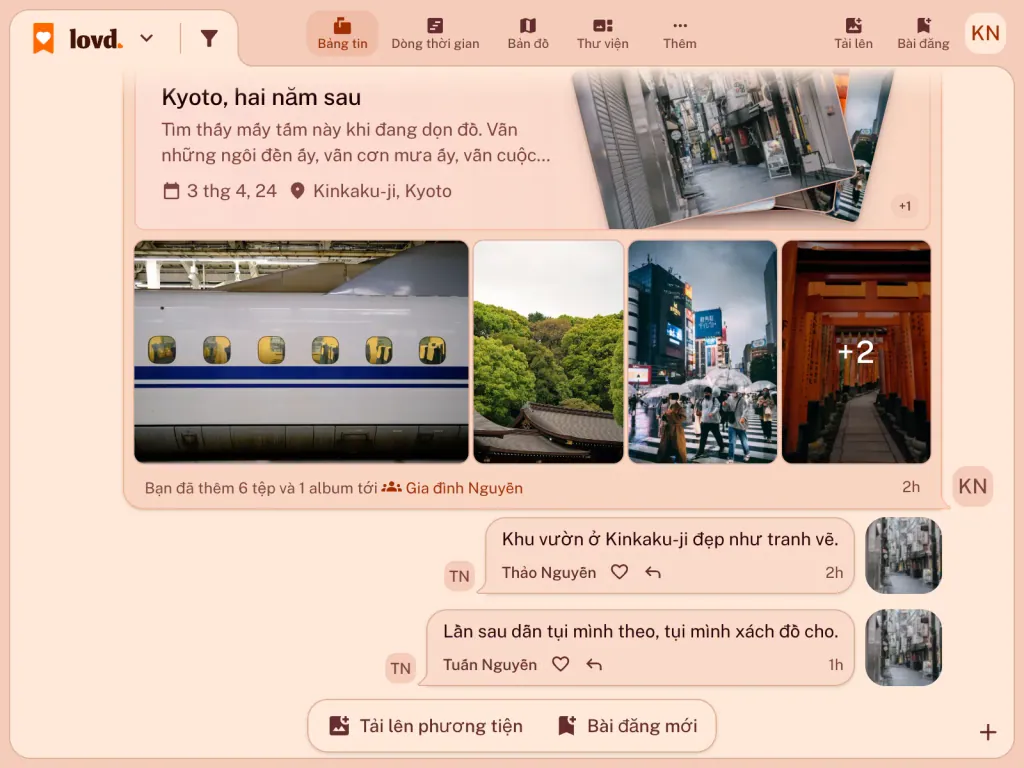The image size is (1024, 768).
Task: Open the green trees temple photo
Action: coord(548,351)
